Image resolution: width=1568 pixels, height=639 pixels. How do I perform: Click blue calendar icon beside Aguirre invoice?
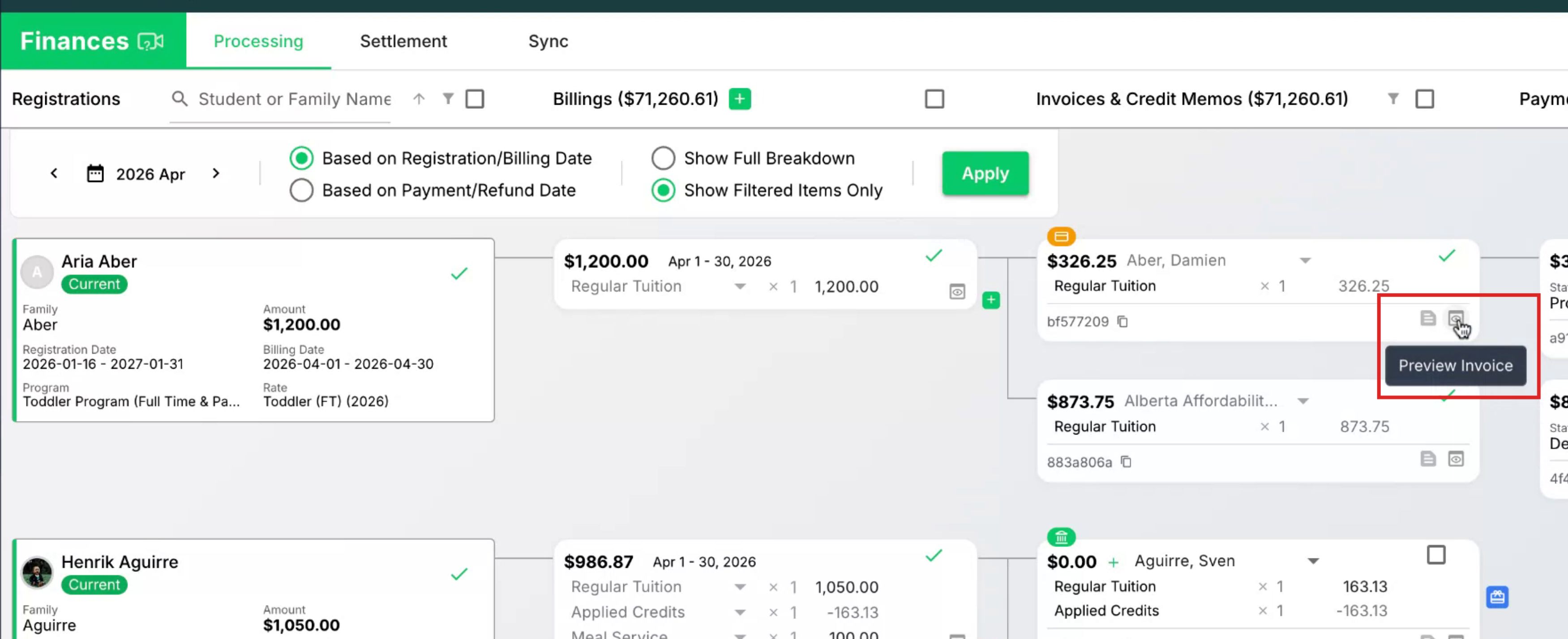[1497, 597]
